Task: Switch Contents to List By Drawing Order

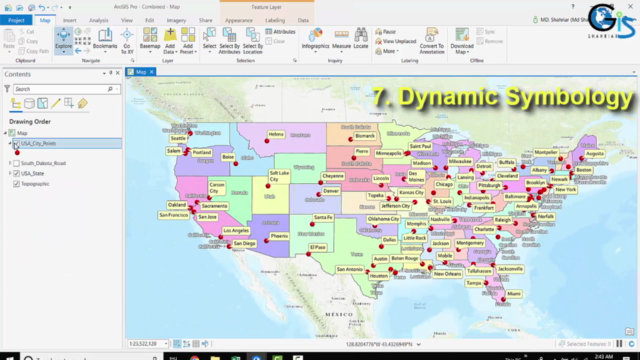Action: click(x=16, y=104)
